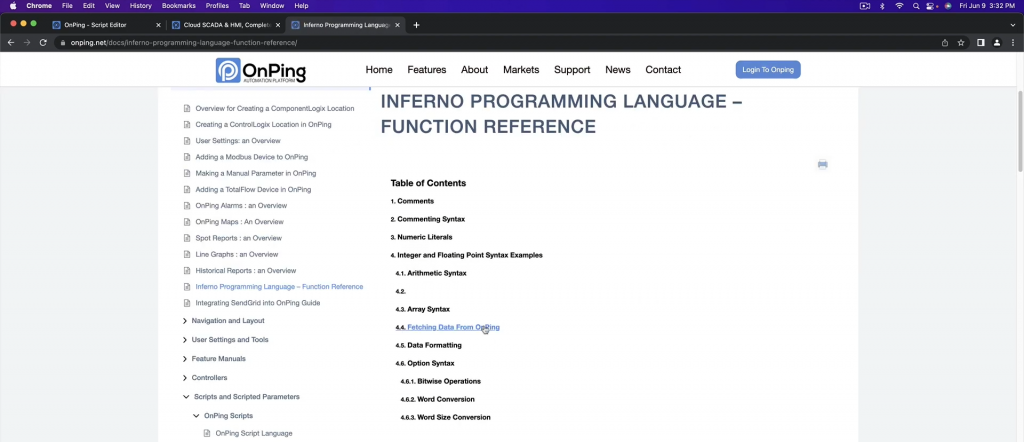Open the News navigation link
The height and width of the screenshot is (442, 1024).
tap(618, 70)
